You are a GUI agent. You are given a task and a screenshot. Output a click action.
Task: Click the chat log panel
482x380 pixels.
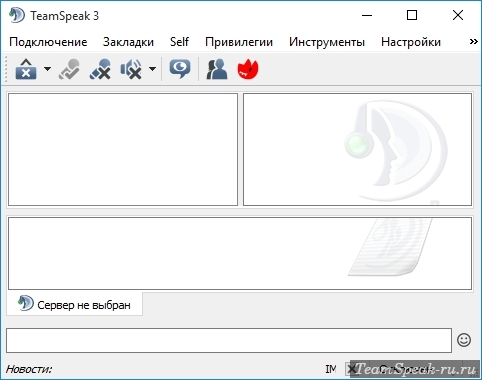[240, 253]
